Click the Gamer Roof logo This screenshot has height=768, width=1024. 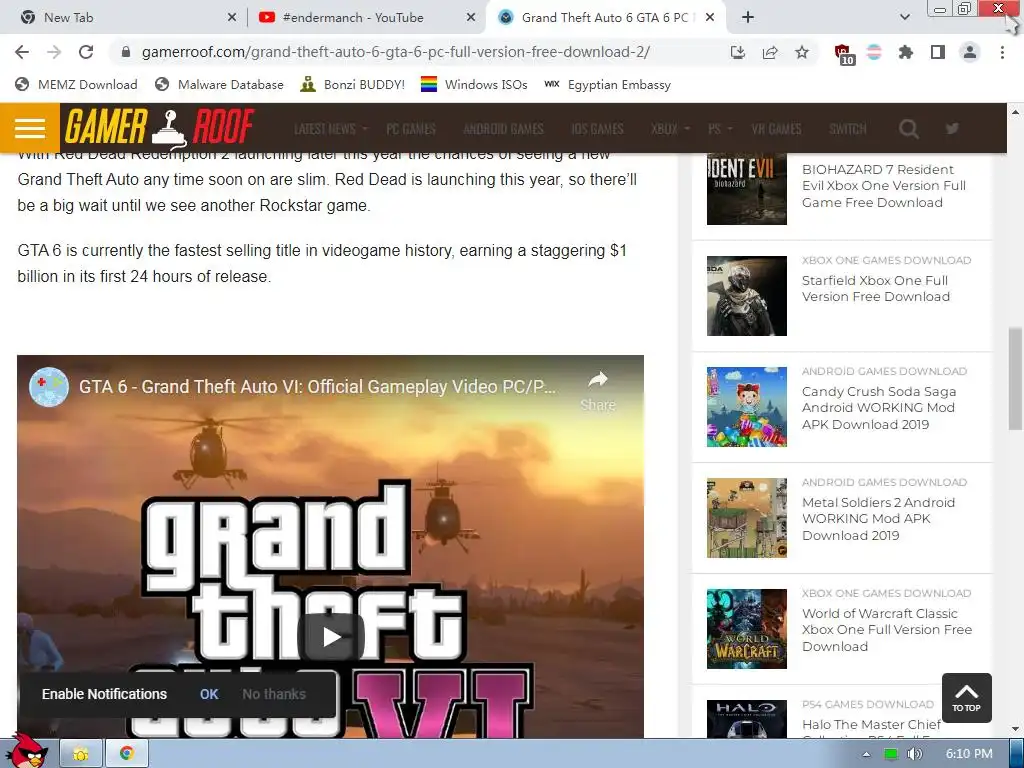(159, 127)
